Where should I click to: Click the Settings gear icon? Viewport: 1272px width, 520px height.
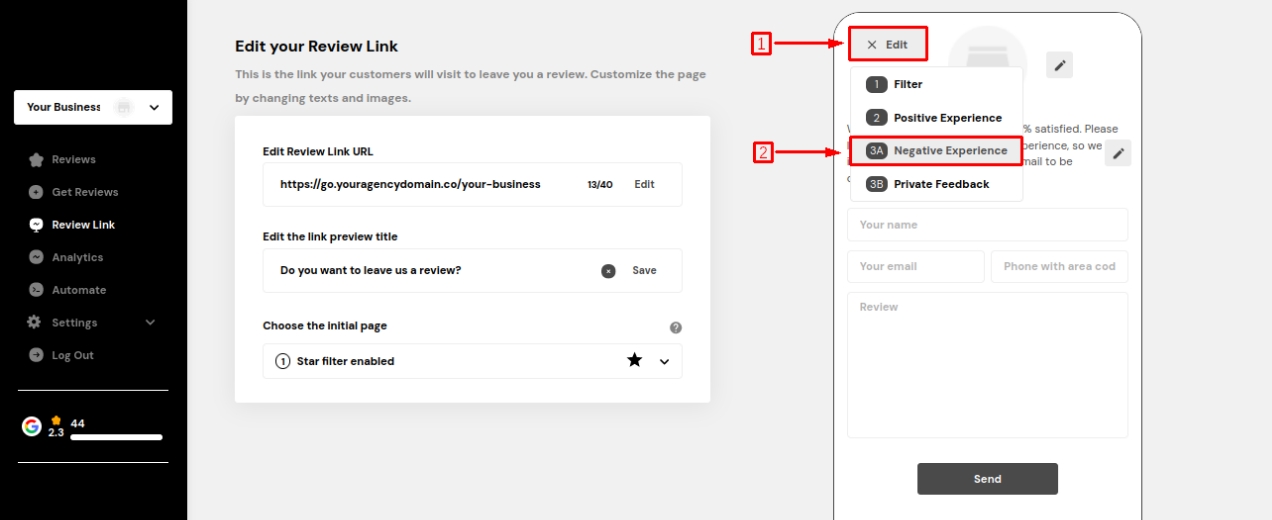click(35, 322)
